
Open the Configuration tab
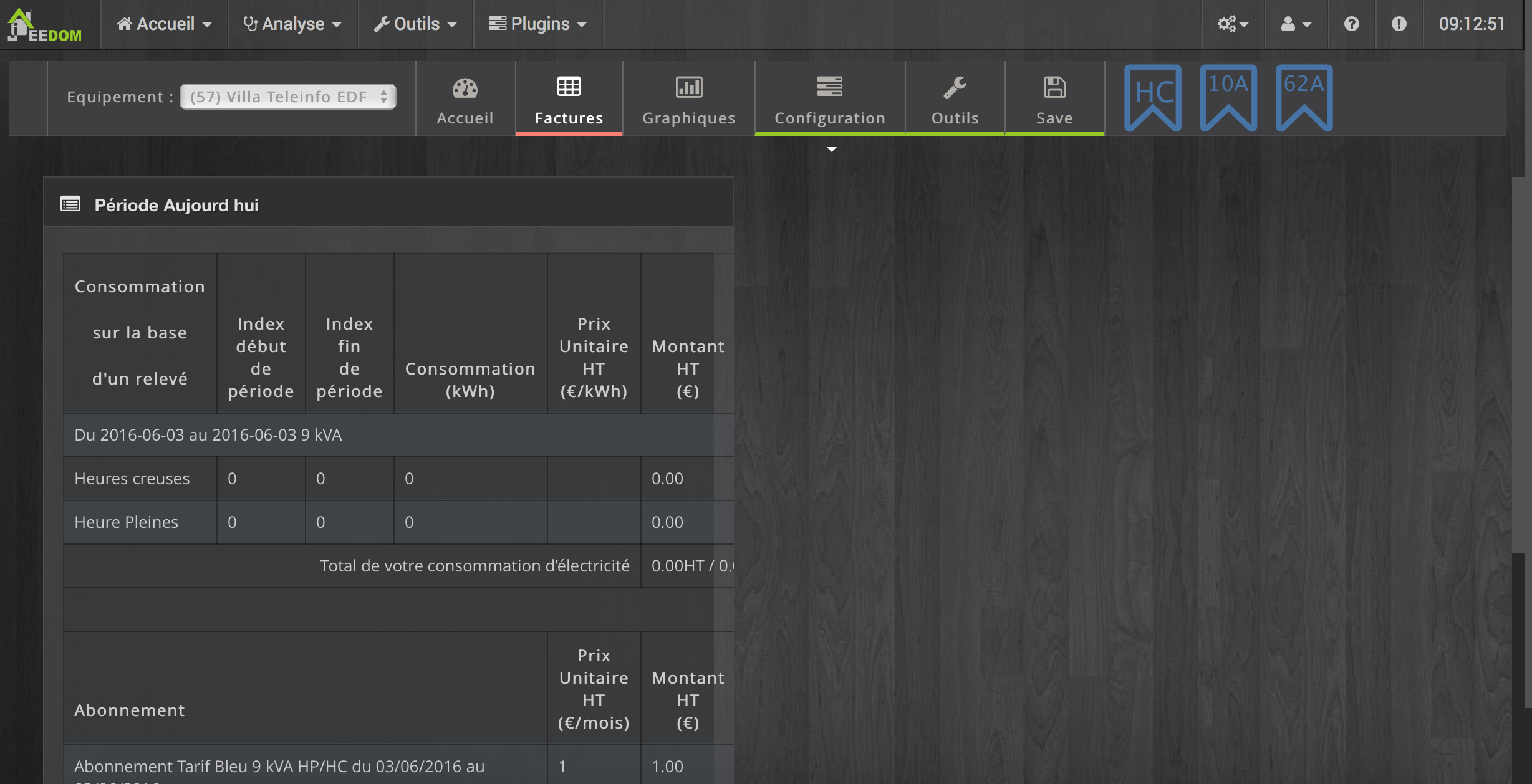(830, 98)
